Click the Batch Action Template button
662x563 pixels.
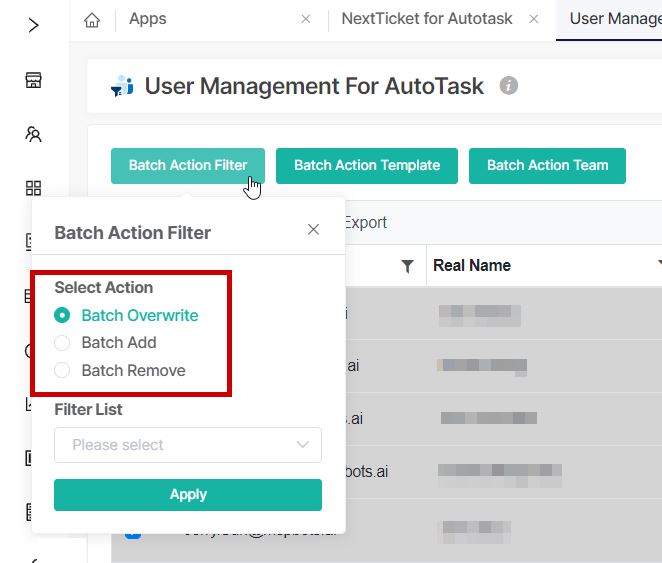367,165
